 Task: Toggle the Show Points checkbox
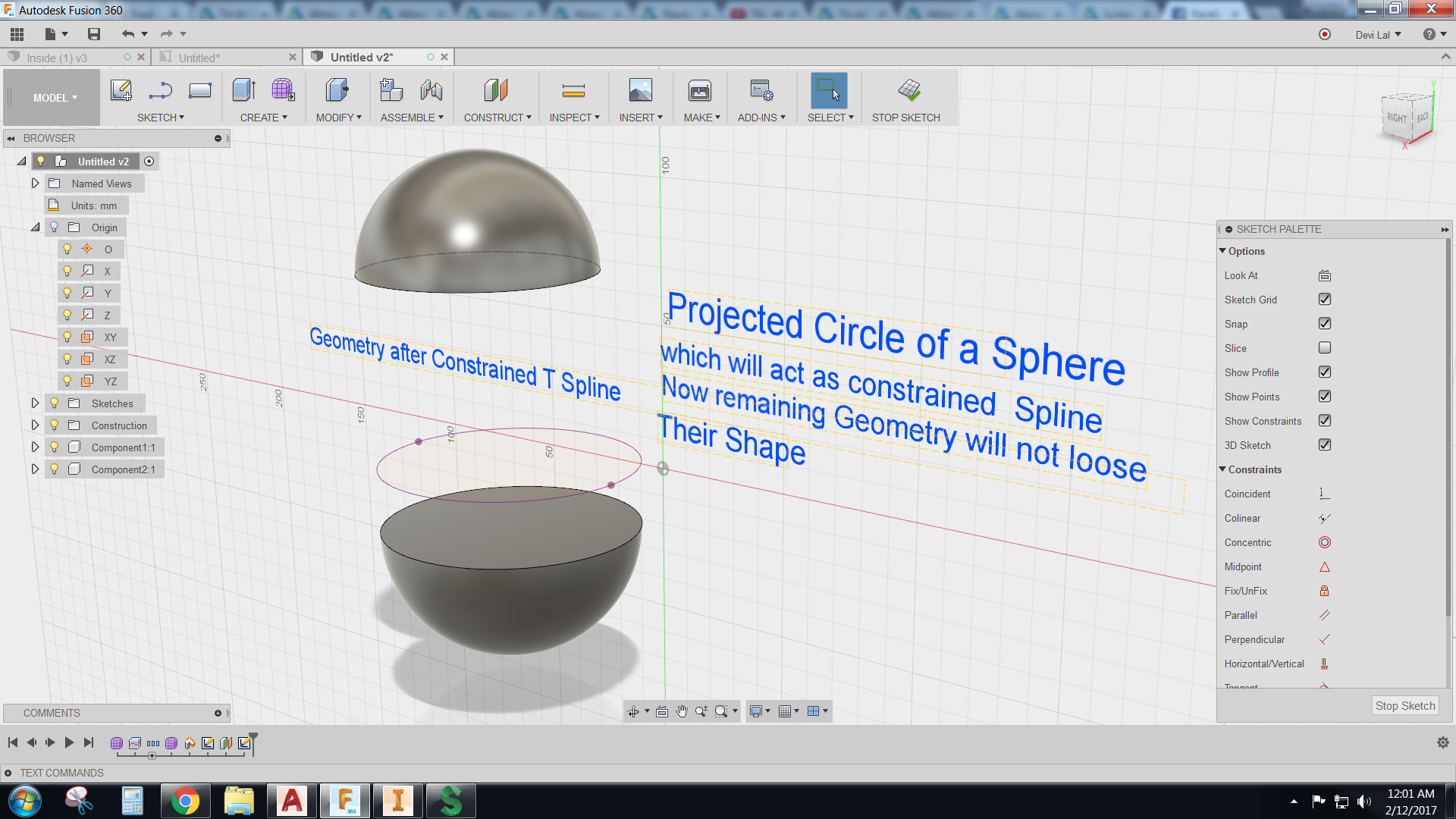point(1325,397)
